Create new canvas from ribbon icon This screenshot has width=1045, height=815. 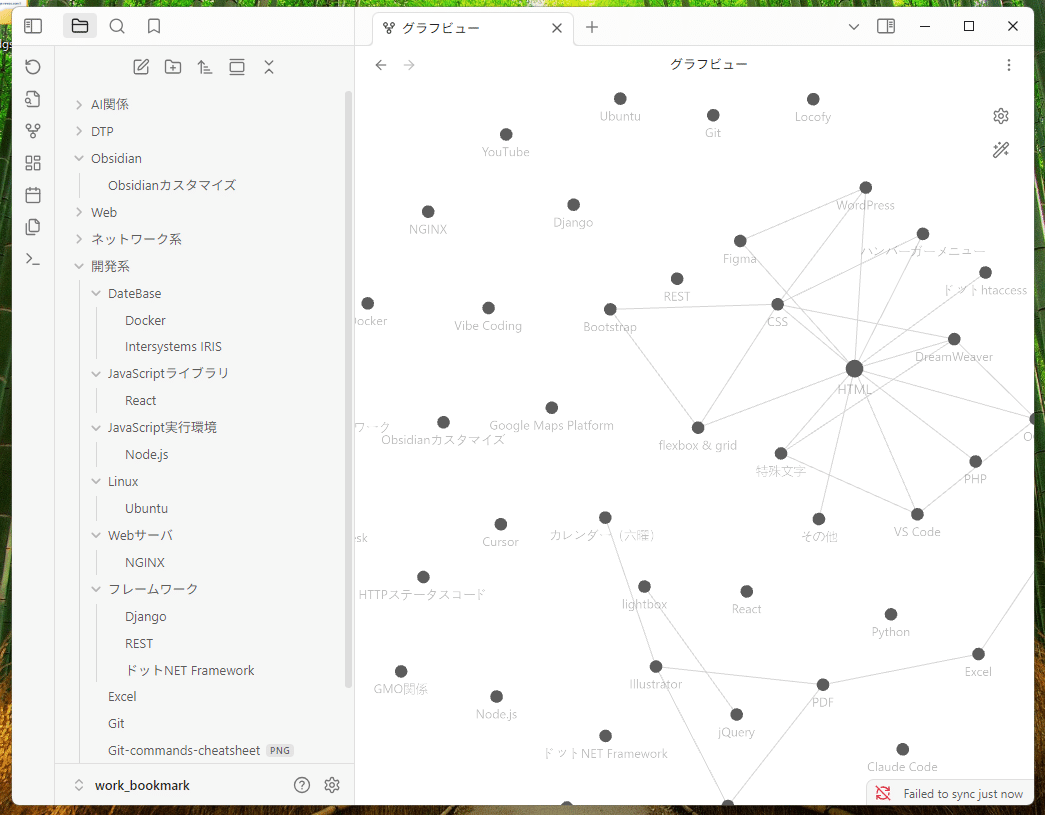pos(33,163)
